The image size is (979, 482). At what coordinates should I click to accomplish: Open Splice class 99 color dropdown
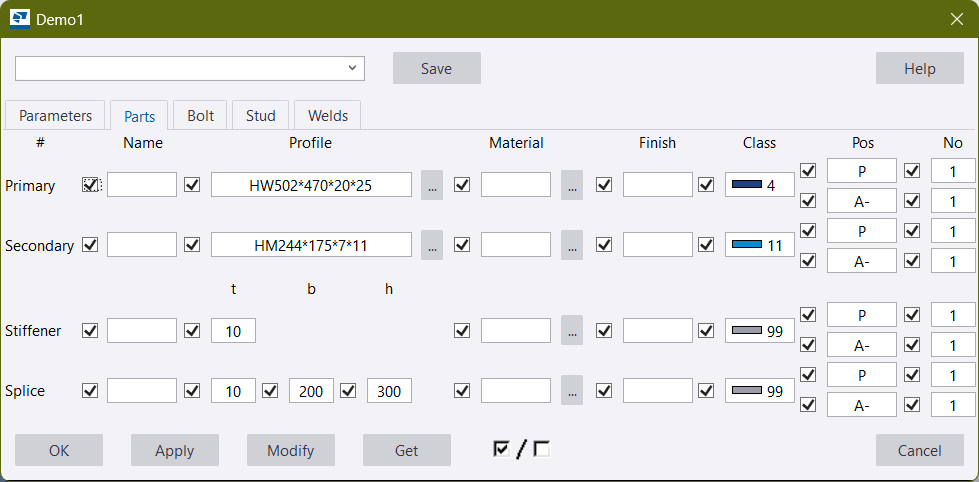click(x=760, y=390)
